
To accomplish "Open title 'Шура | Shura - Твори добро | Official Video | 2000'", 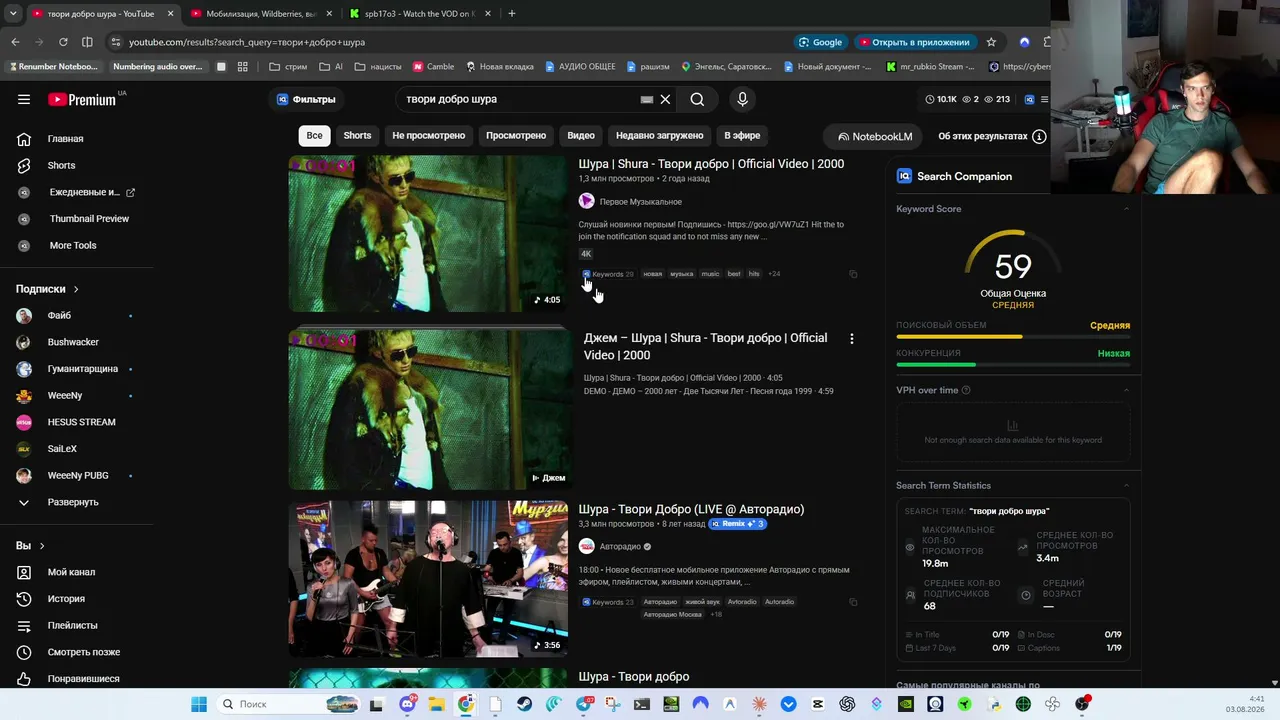I will pyautogui.click(x=711, y=164).
